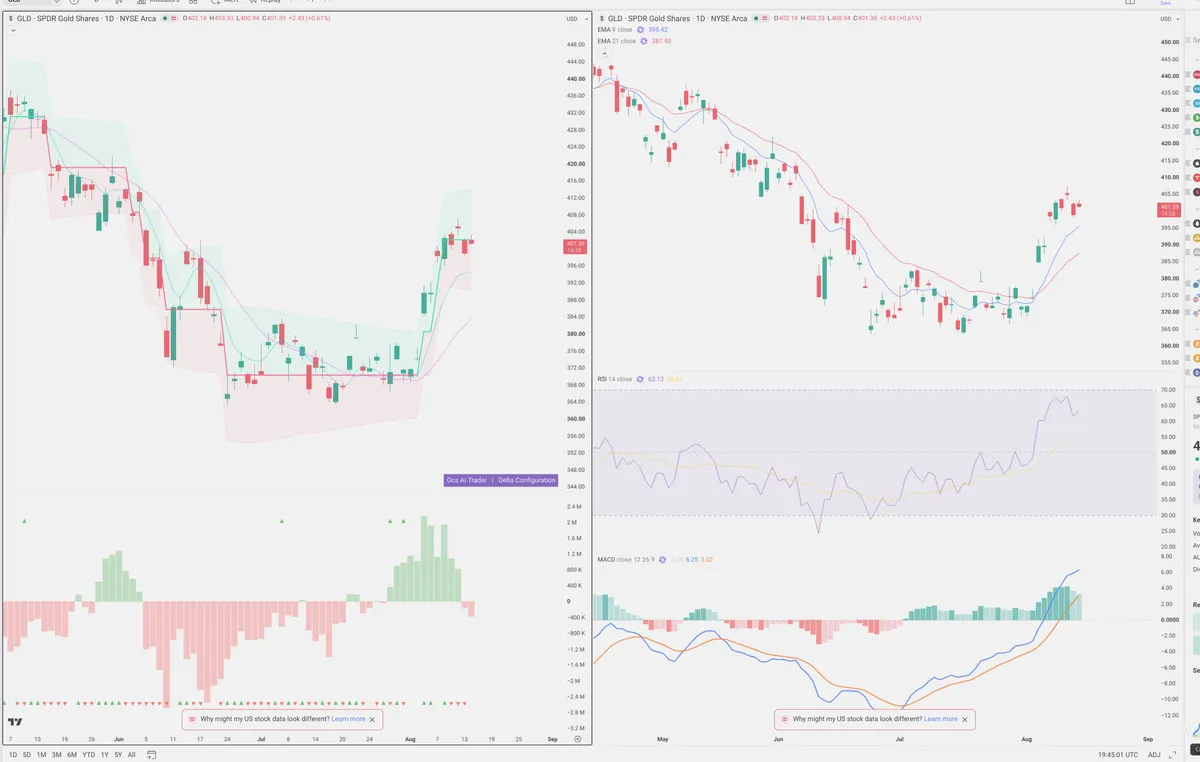
Task: Open the time axis settings gear icon
Action: coord(577,739)
